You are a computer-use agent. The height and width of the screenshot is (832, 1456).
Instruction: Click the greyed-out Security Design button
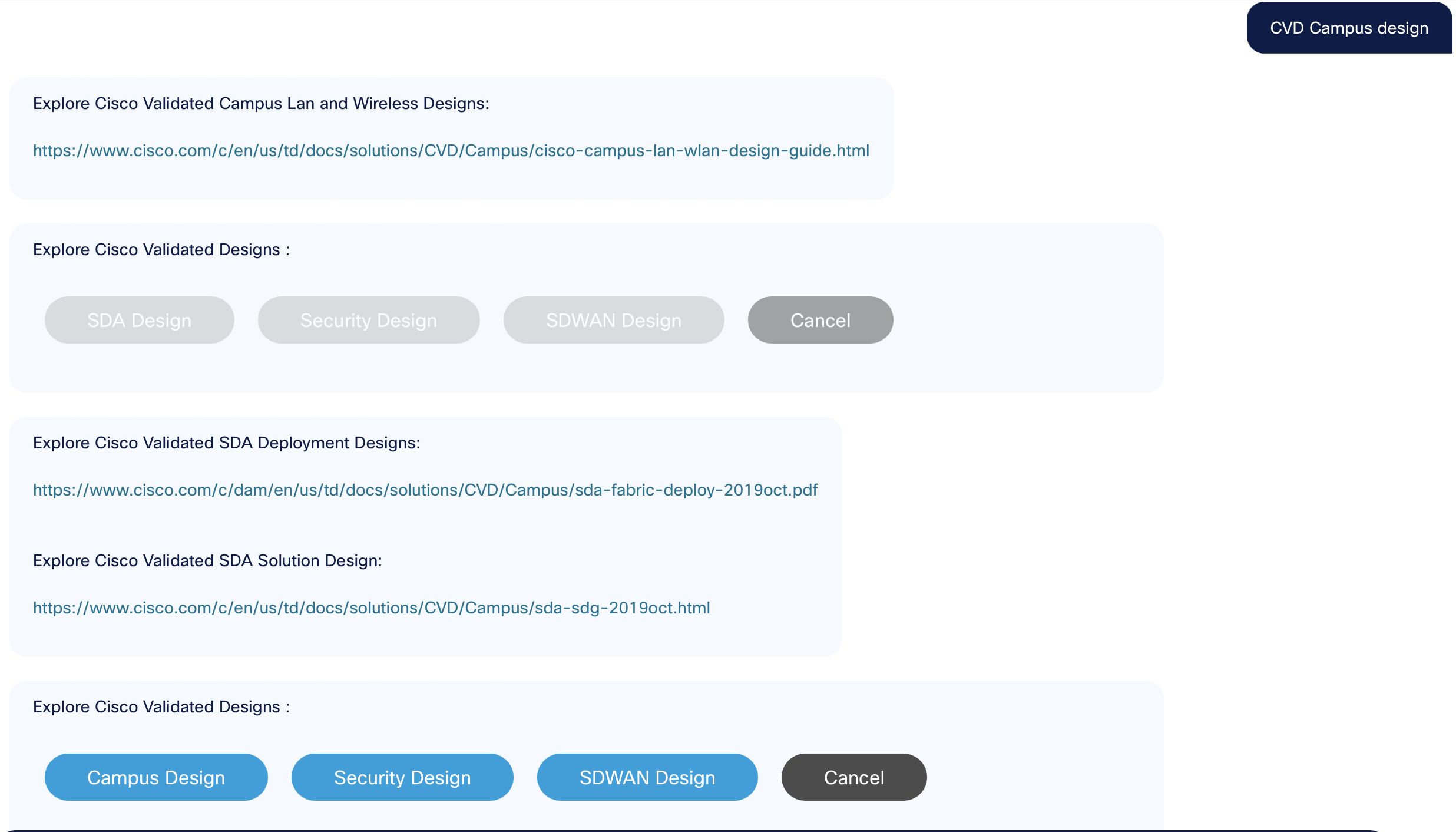[x=369, y=320]
